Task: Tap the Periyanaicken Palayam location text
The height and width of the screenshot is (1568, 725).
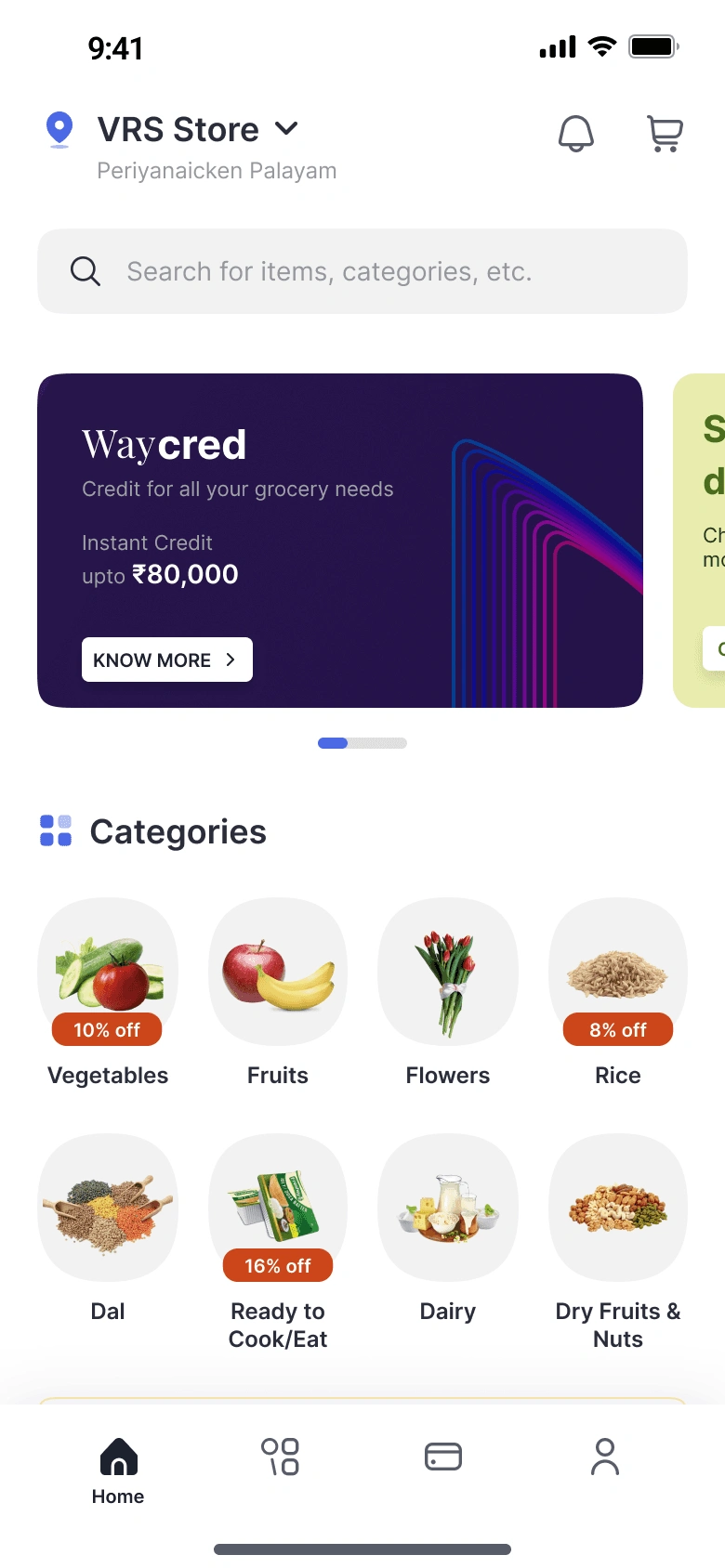Action: 217,171
